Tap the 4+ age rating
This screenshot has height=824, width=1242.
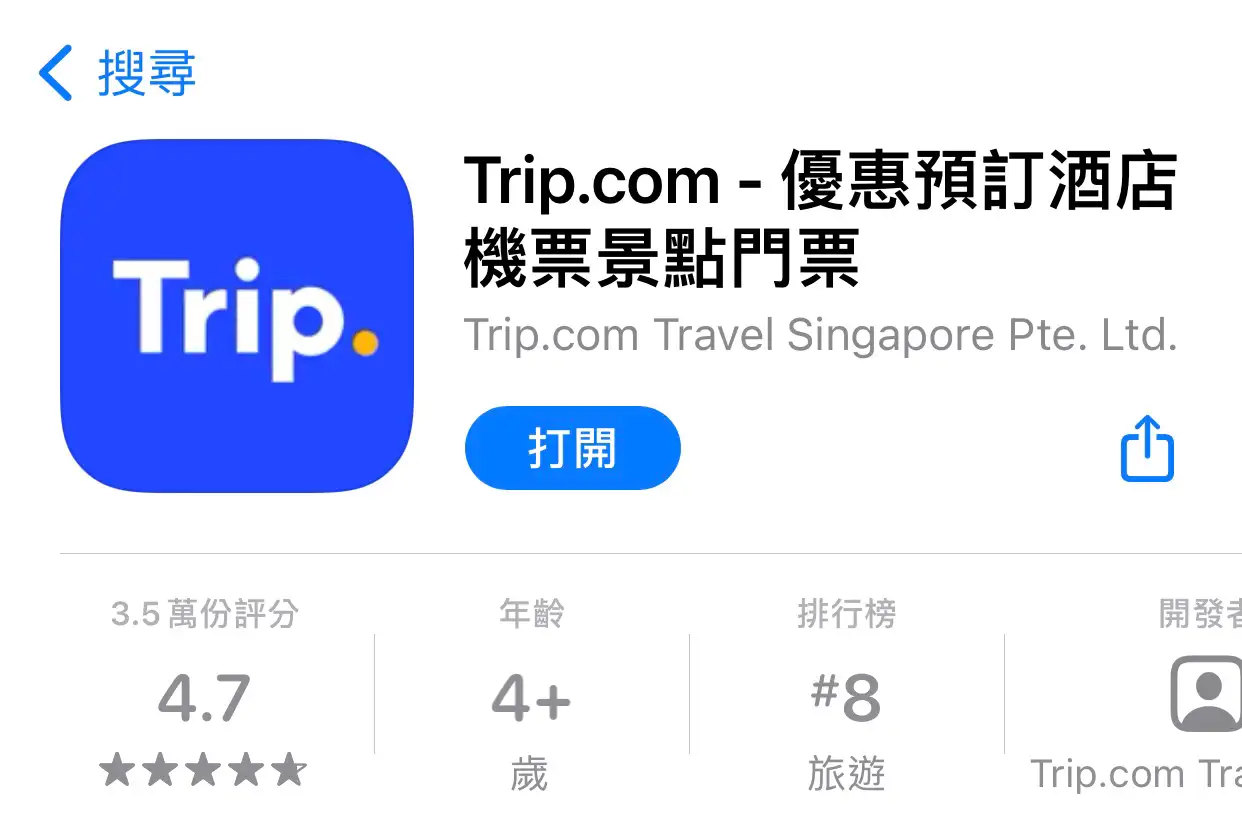531,698
